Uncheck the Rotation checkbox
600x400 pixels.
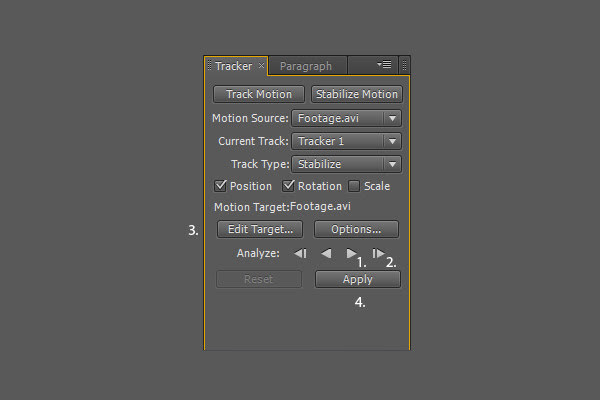click(288, 186)
